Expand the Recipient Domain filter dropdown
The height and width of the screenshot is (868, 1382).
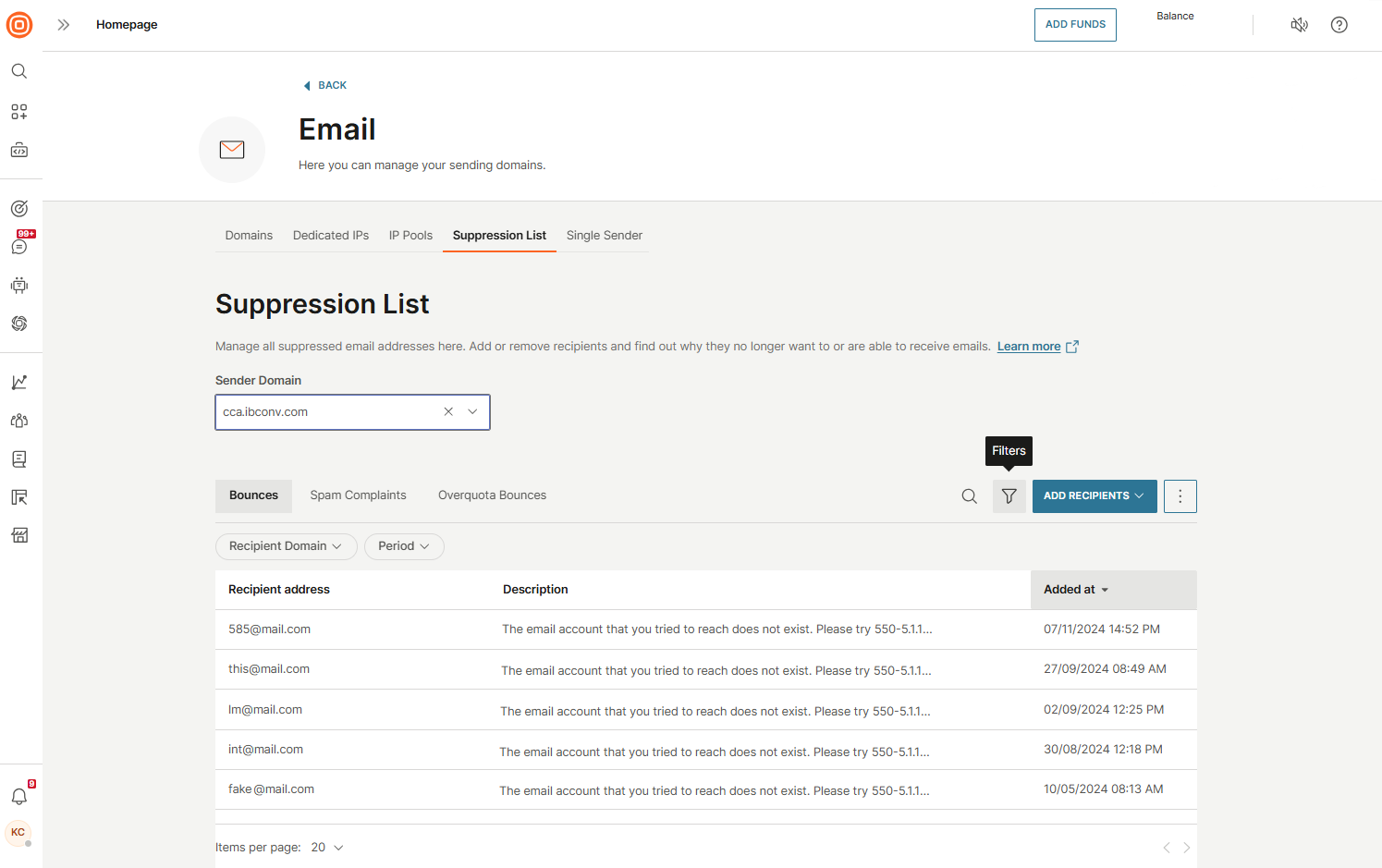(286, 546)
